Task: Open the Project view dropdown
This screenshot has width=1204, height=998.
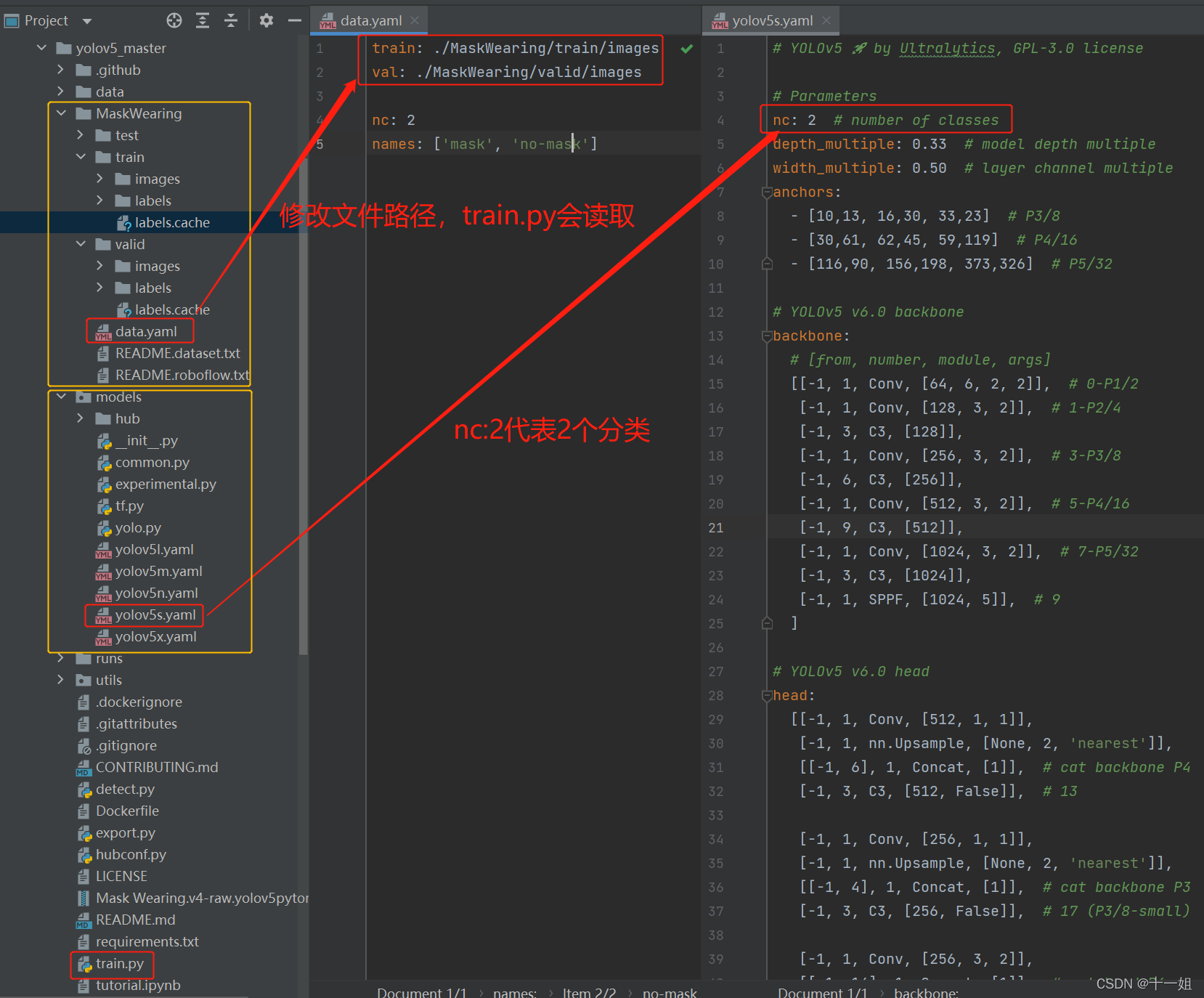Action: coord(87,21)
